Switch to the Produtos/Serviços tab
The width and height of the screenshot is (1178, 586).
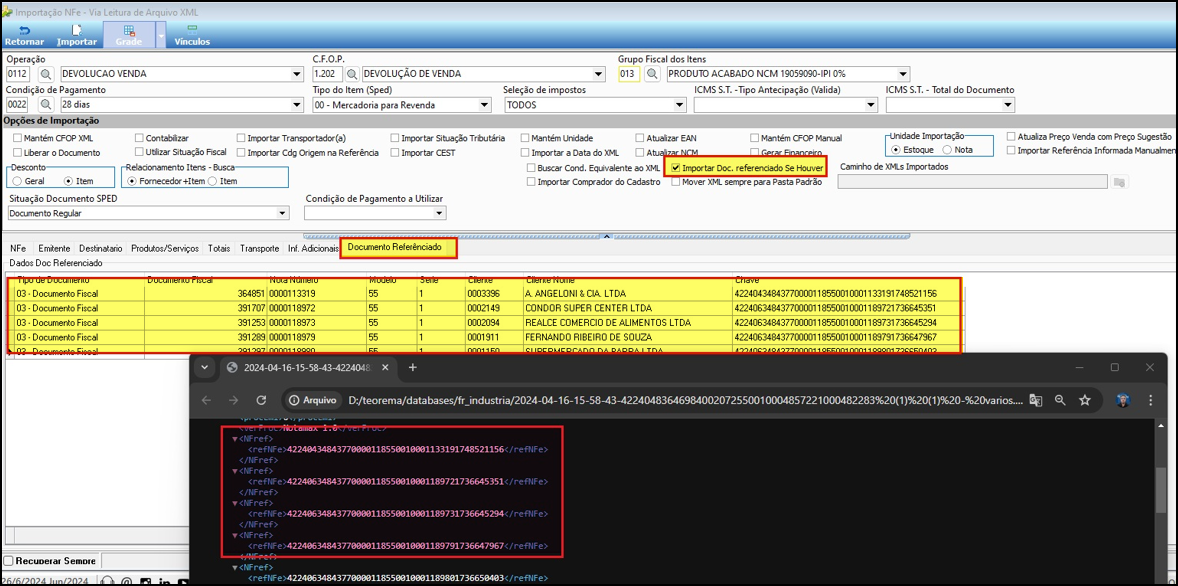click(x=165, y=248)
